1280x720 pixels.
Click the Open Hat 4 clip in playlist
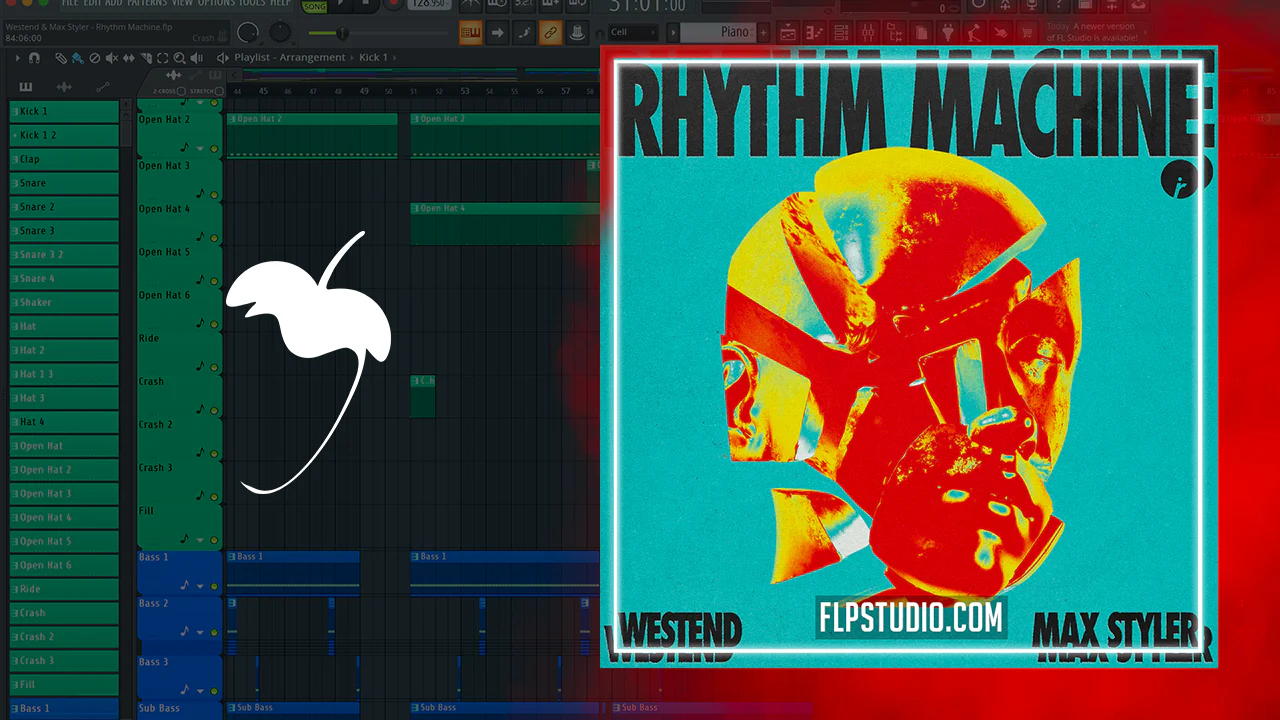click(505, 224)
